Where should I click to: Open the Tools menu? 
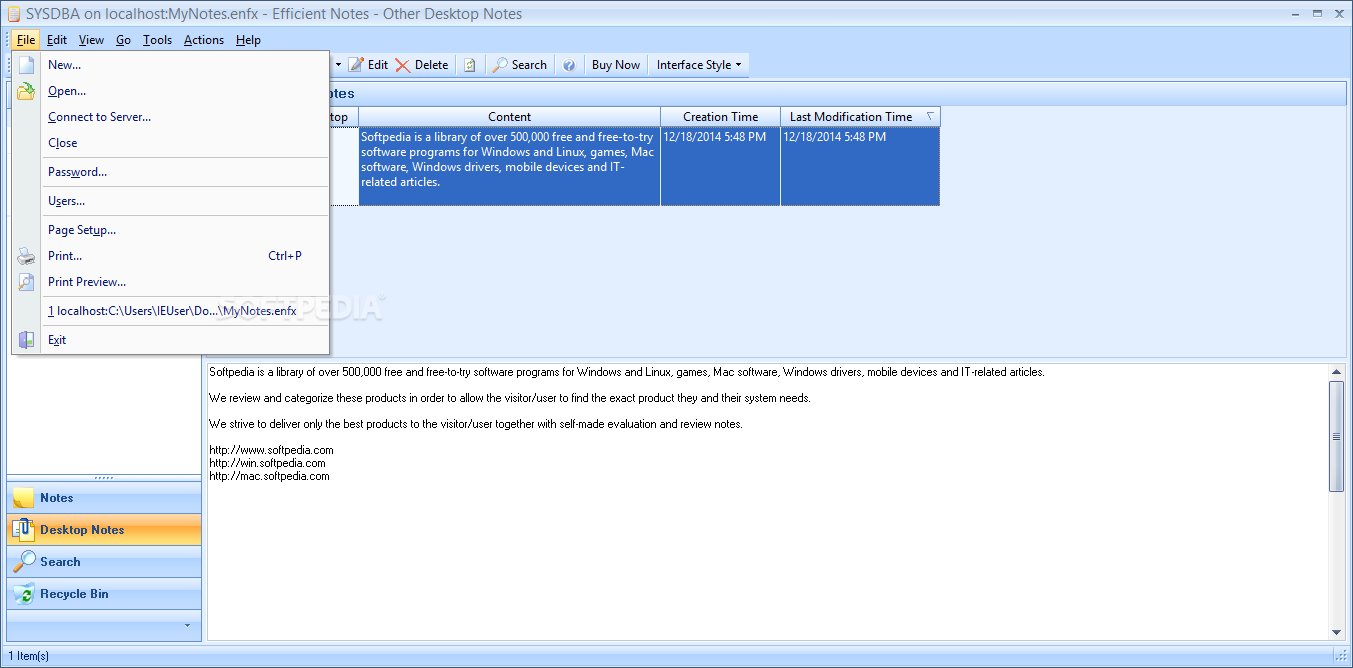157,40
